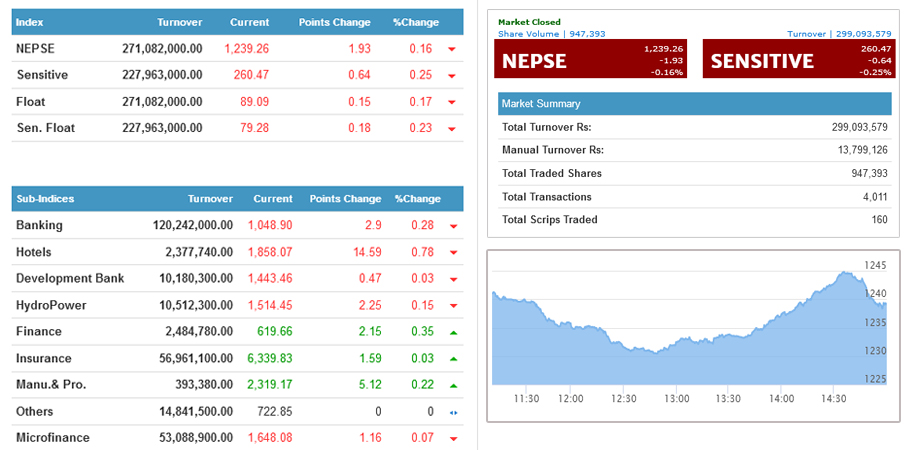Click the down arrow in Development Bank row
The width and height of the screenshot is (920, 450).
point(453,279)
